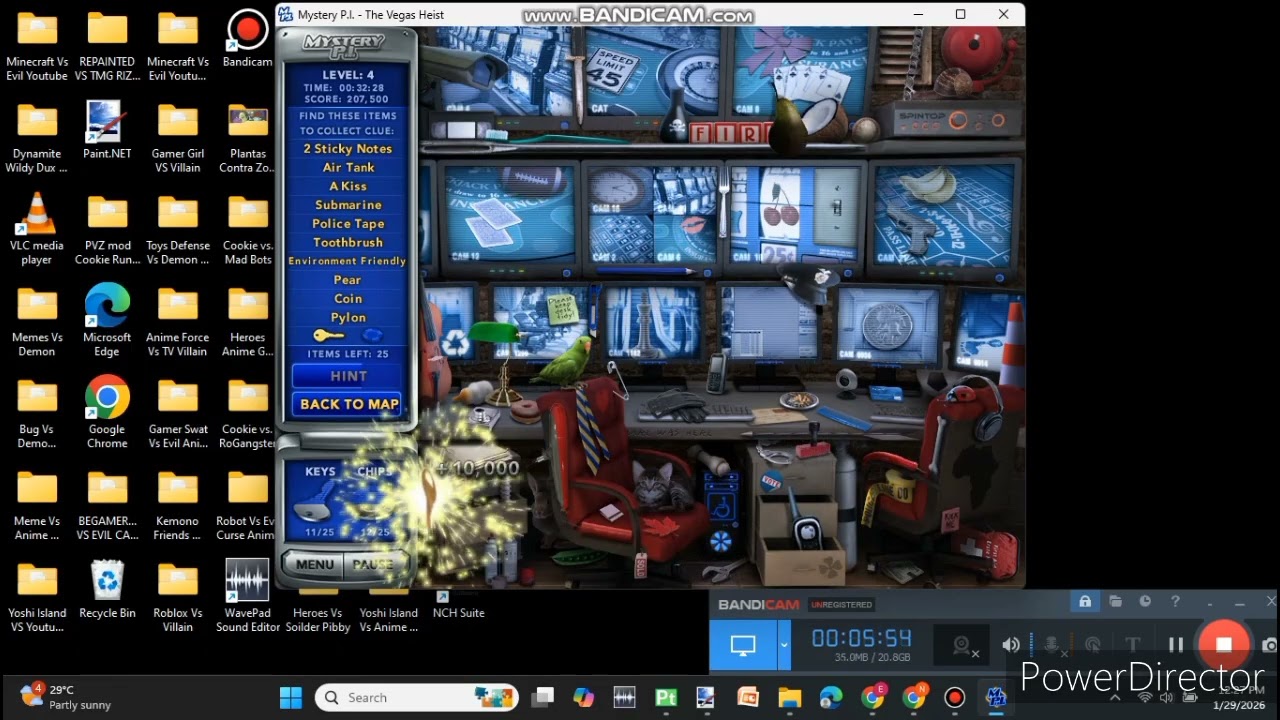Select the Memes Vs Demon folder
The image size is (1280, 720).
coord(37,320)
